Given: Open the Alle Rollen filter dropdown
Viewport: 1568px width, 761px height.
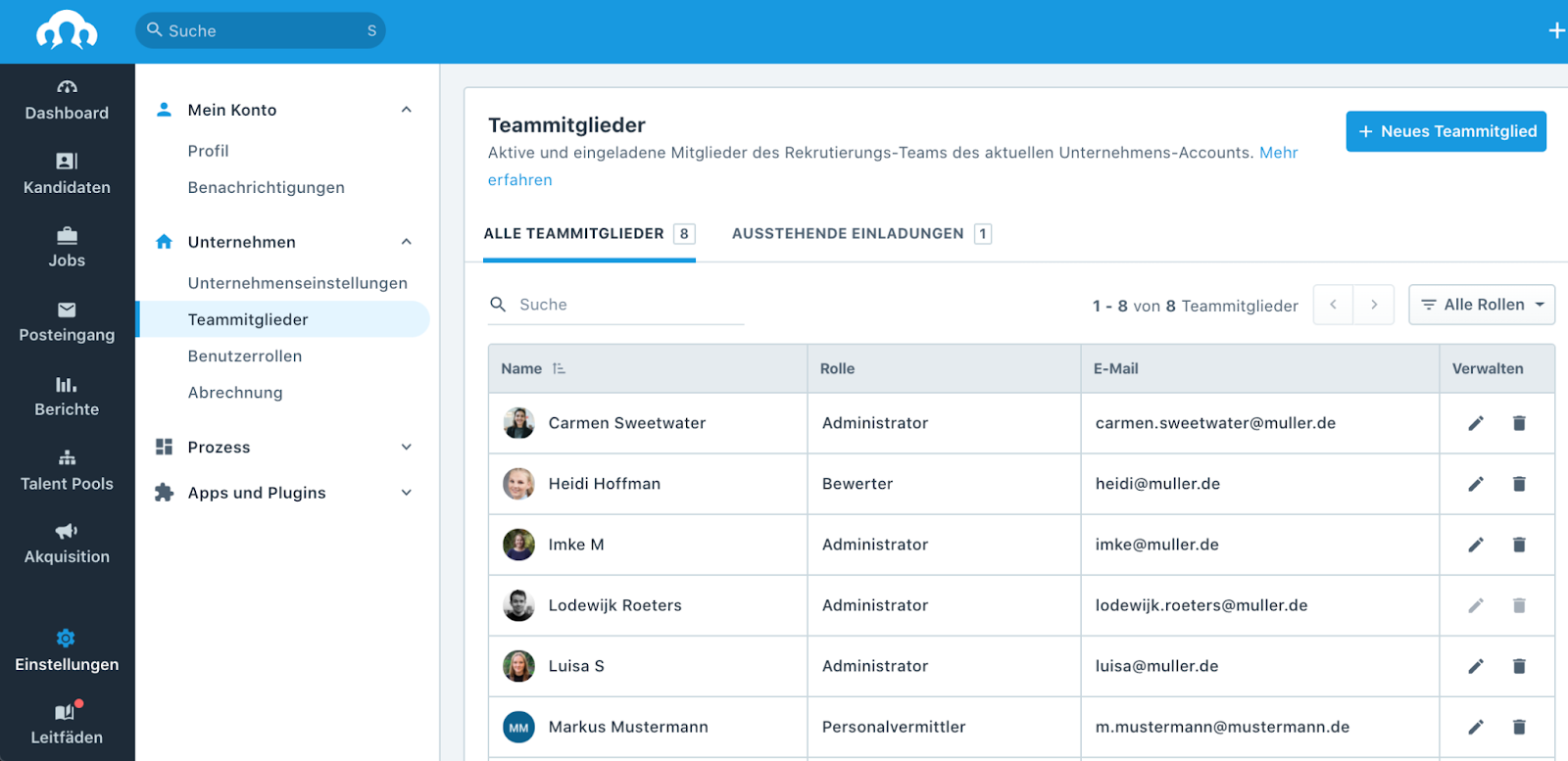Looking at the screenshot, I should 1482,305.
